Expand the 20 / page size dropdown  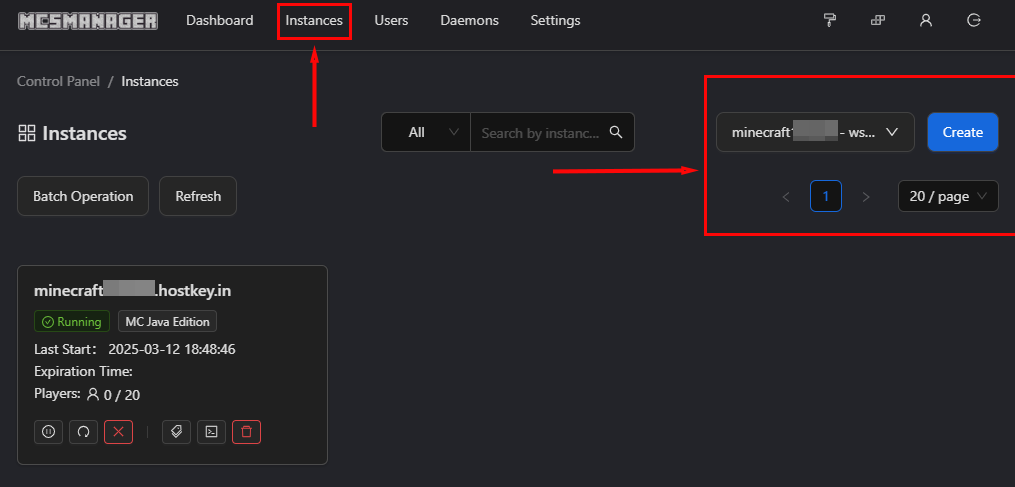948,197
